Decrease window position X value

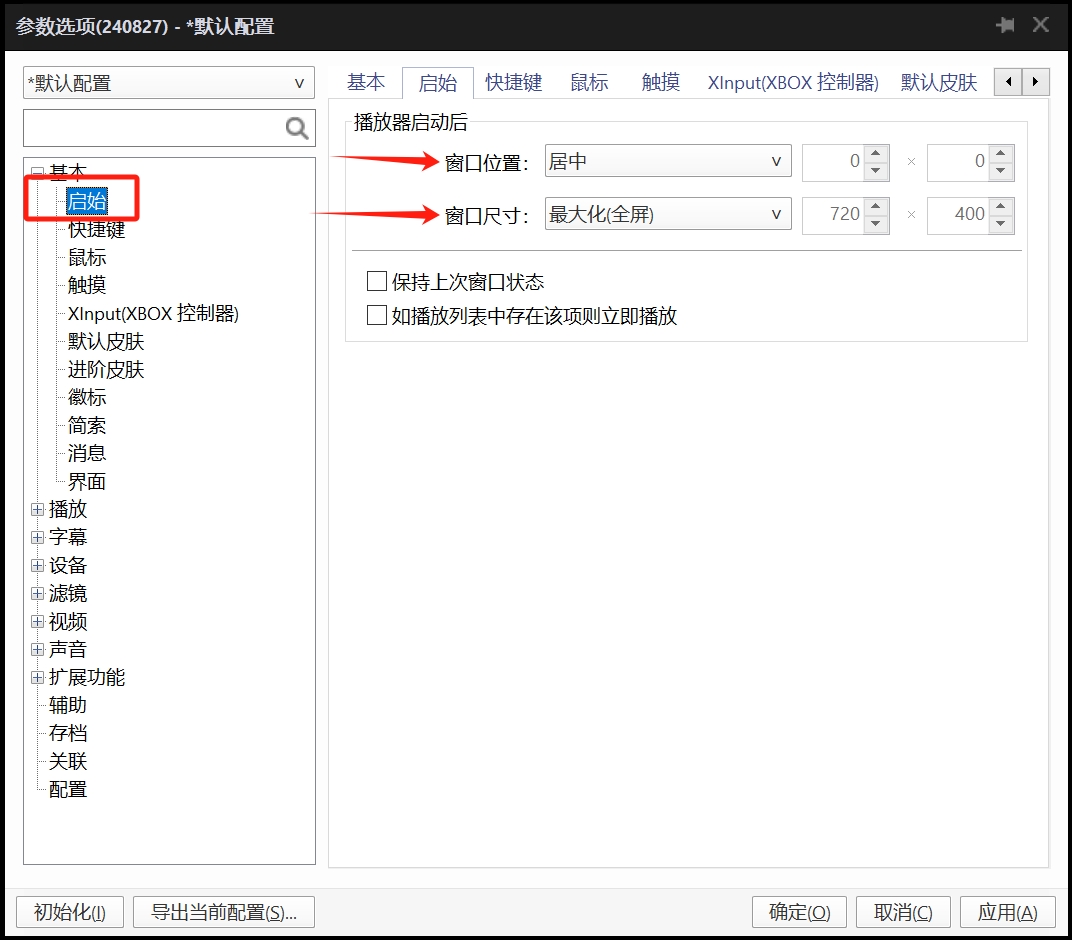click(876, 171)
